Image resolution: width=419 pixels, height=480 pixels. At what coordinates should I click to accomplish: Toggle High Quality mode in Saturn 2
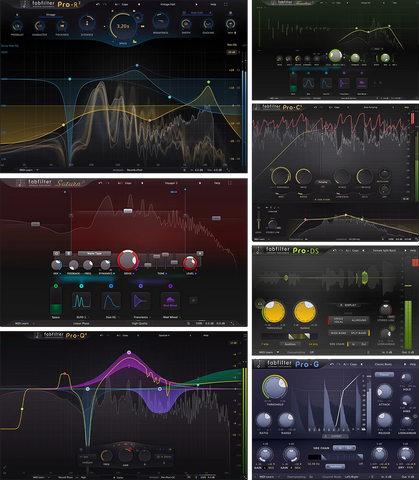coord(139,323)
